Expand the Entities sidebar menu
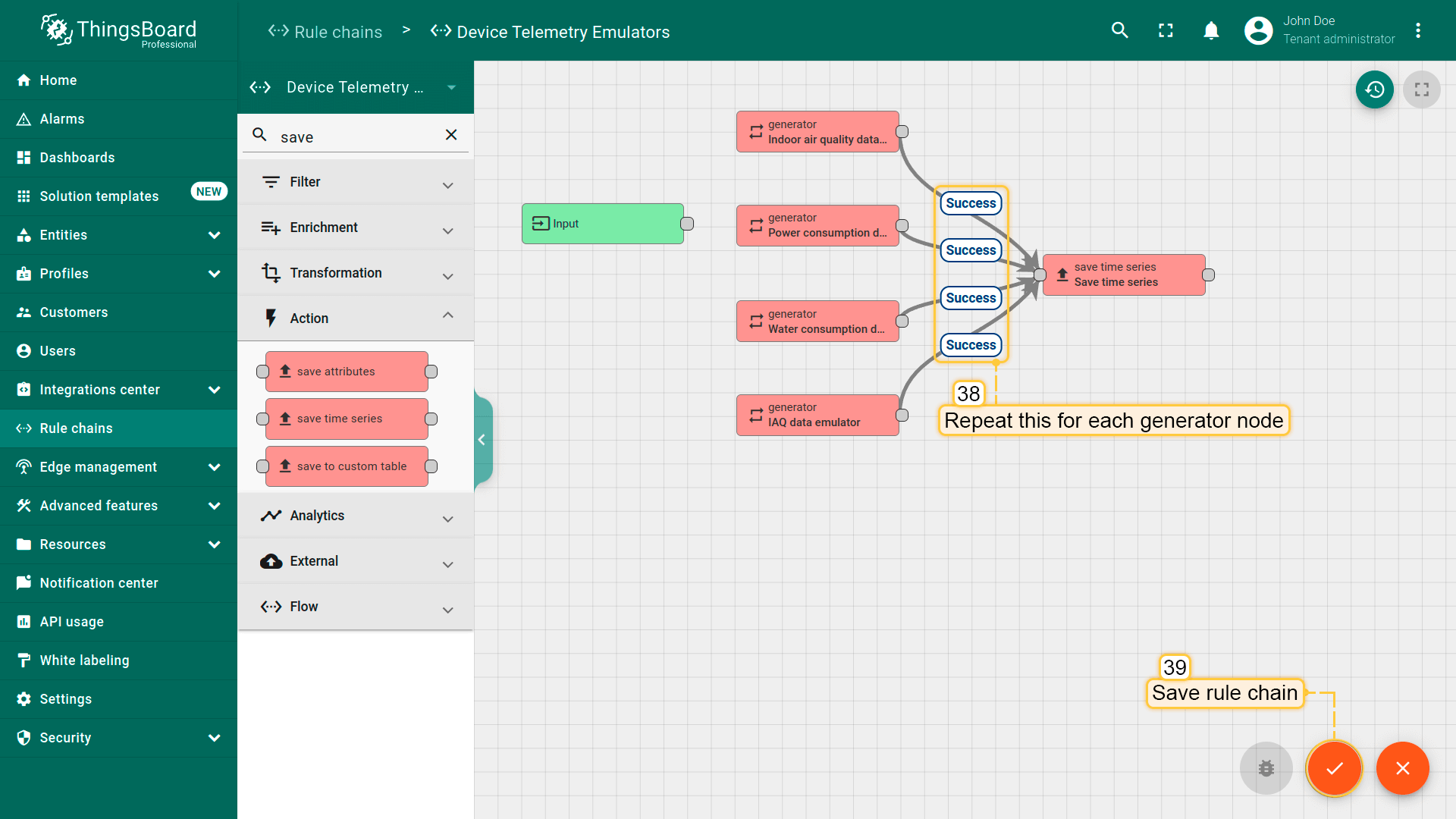 214,235
